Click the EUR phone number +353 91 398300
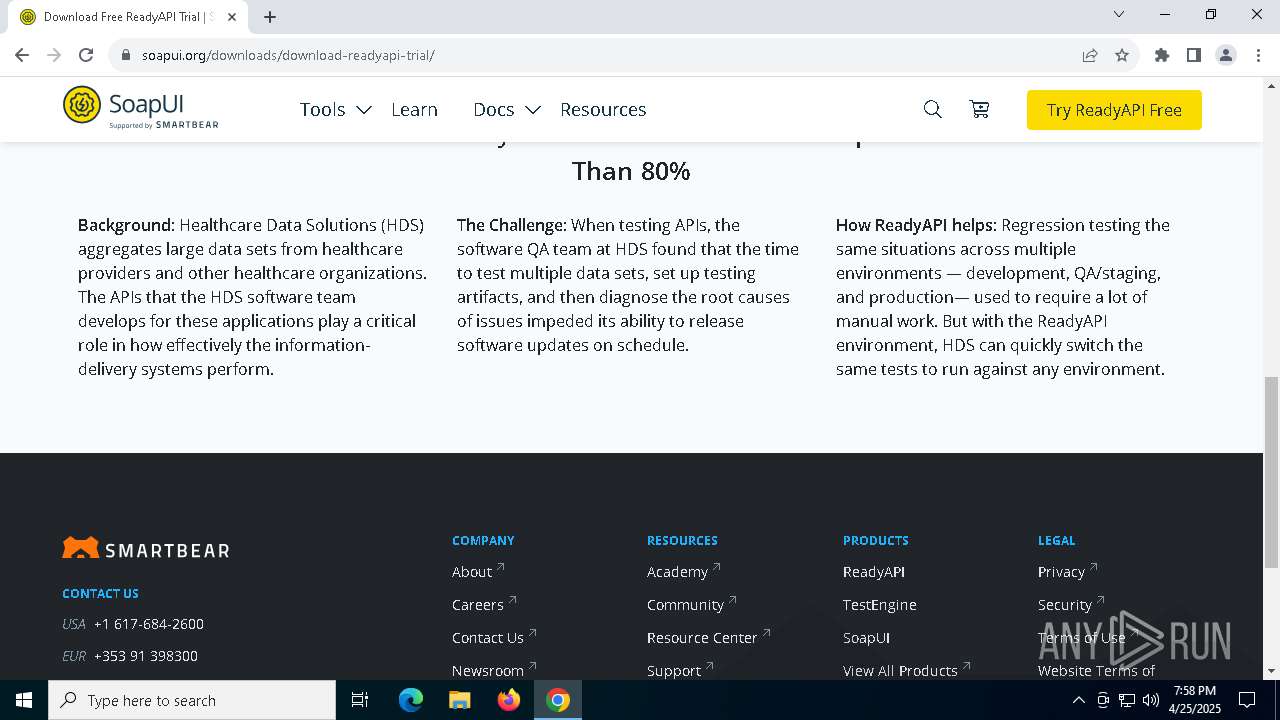This screenshot has width=1280, height=720. [x=146, y=655]
